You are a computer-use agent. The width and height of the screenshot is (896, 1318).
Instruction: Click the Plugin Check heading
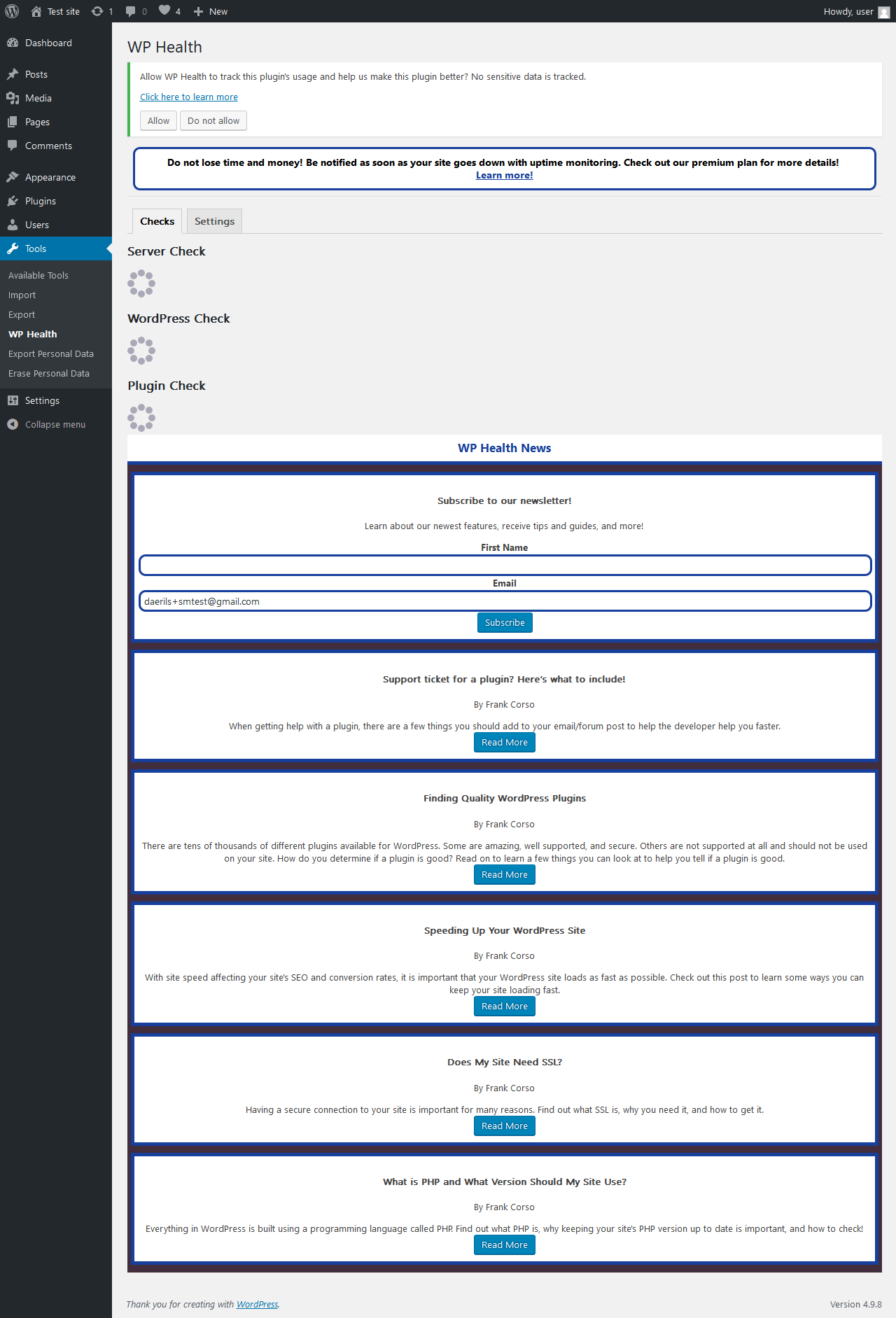[167, 386]
